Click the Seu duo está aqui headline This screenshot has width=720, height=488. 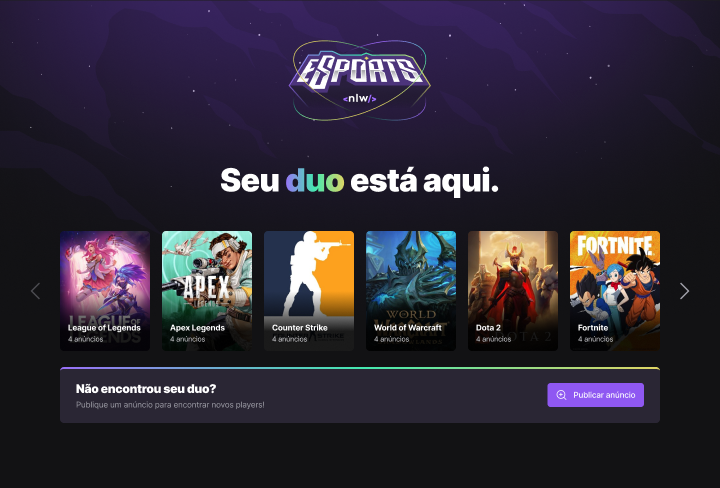pyautogui.click(x=360, y=181)
